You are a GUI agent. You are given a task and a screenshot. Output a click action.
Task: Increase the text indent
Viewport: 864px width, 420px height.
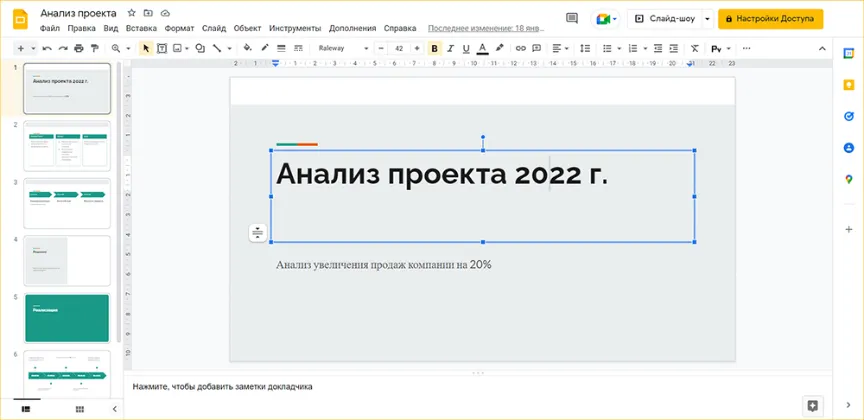click(673, 49)
